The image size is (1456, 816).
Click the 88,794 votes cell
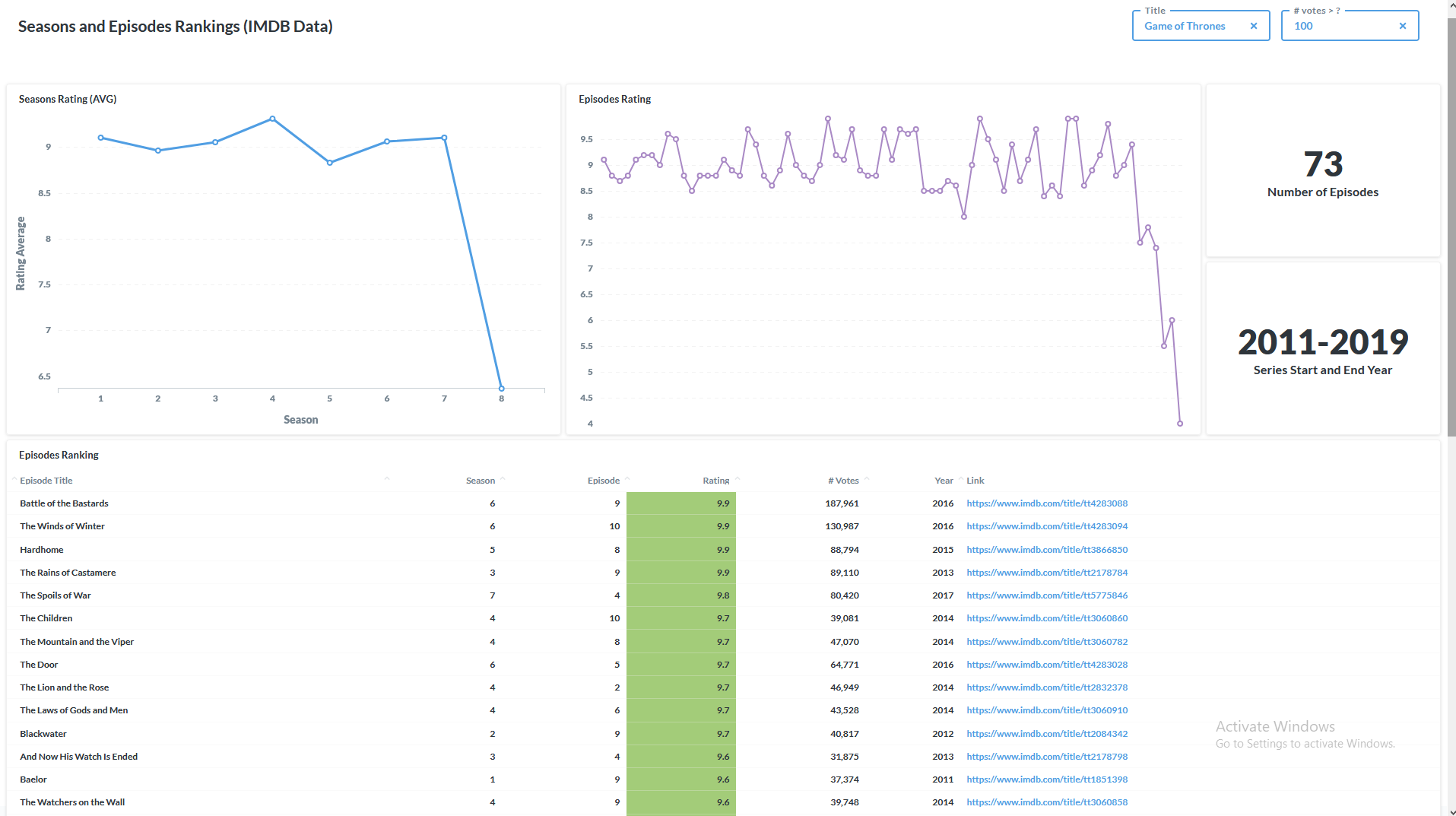click(x=845, y=550)
